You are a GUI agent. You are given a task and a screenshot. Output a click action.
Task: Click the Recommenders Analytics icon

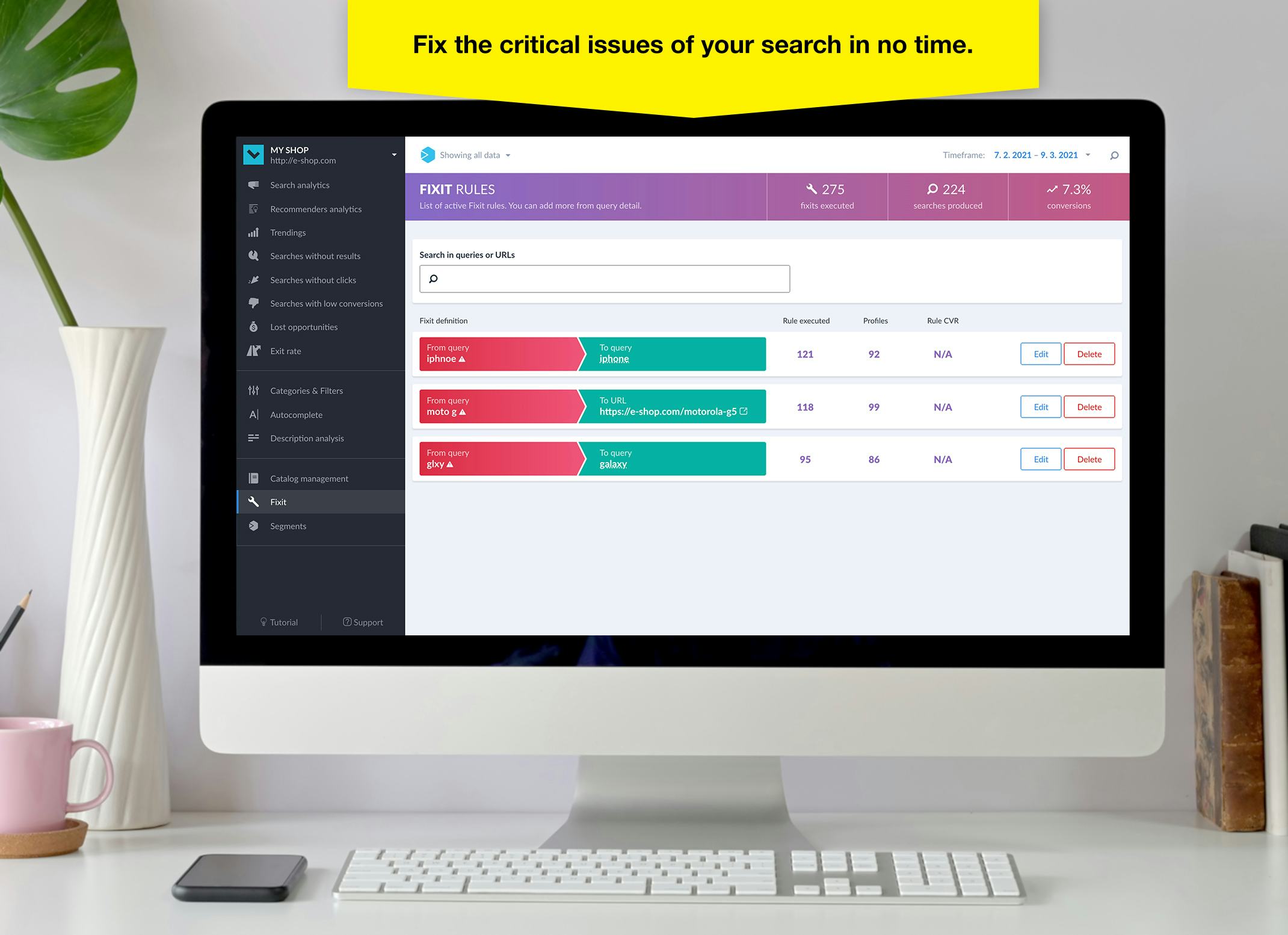coord(254,208)
